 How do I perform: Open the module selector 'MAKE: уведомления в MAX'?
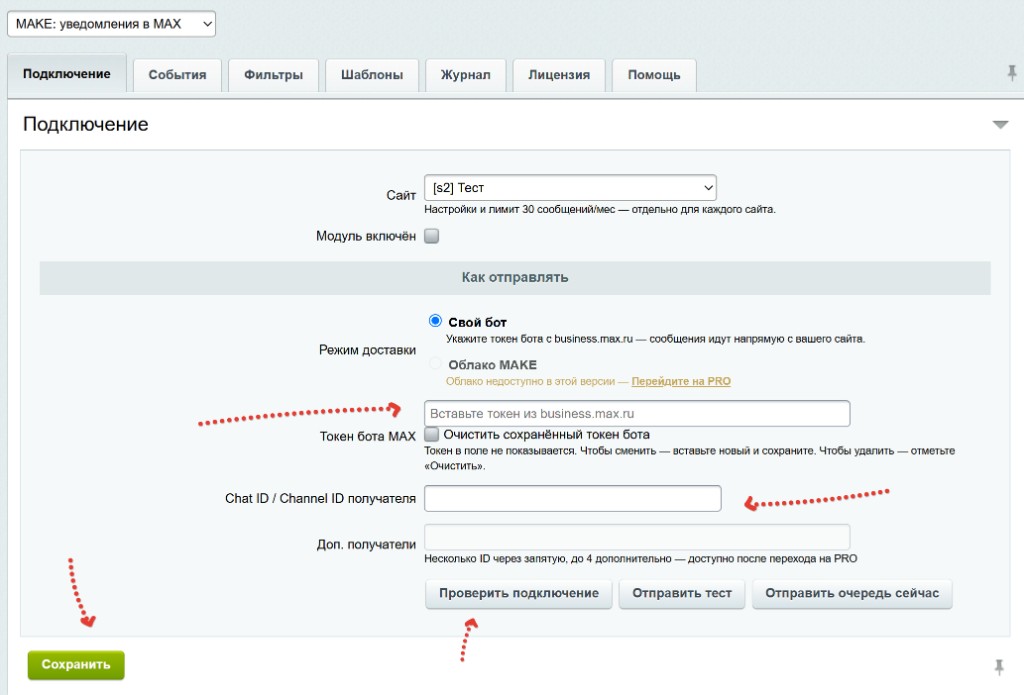pyautogui.click(x=111, y=24)
